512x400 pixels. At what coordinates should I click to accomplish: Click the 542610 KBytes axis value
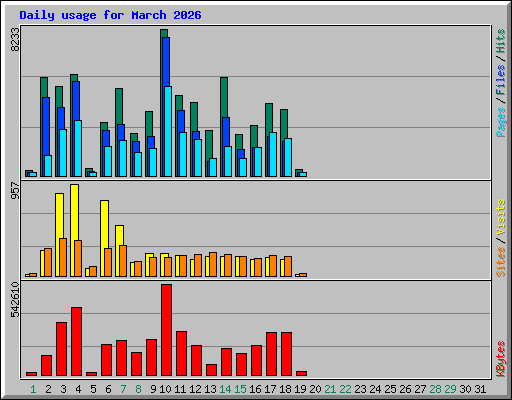pyautogui.click(x=15, y=300)
